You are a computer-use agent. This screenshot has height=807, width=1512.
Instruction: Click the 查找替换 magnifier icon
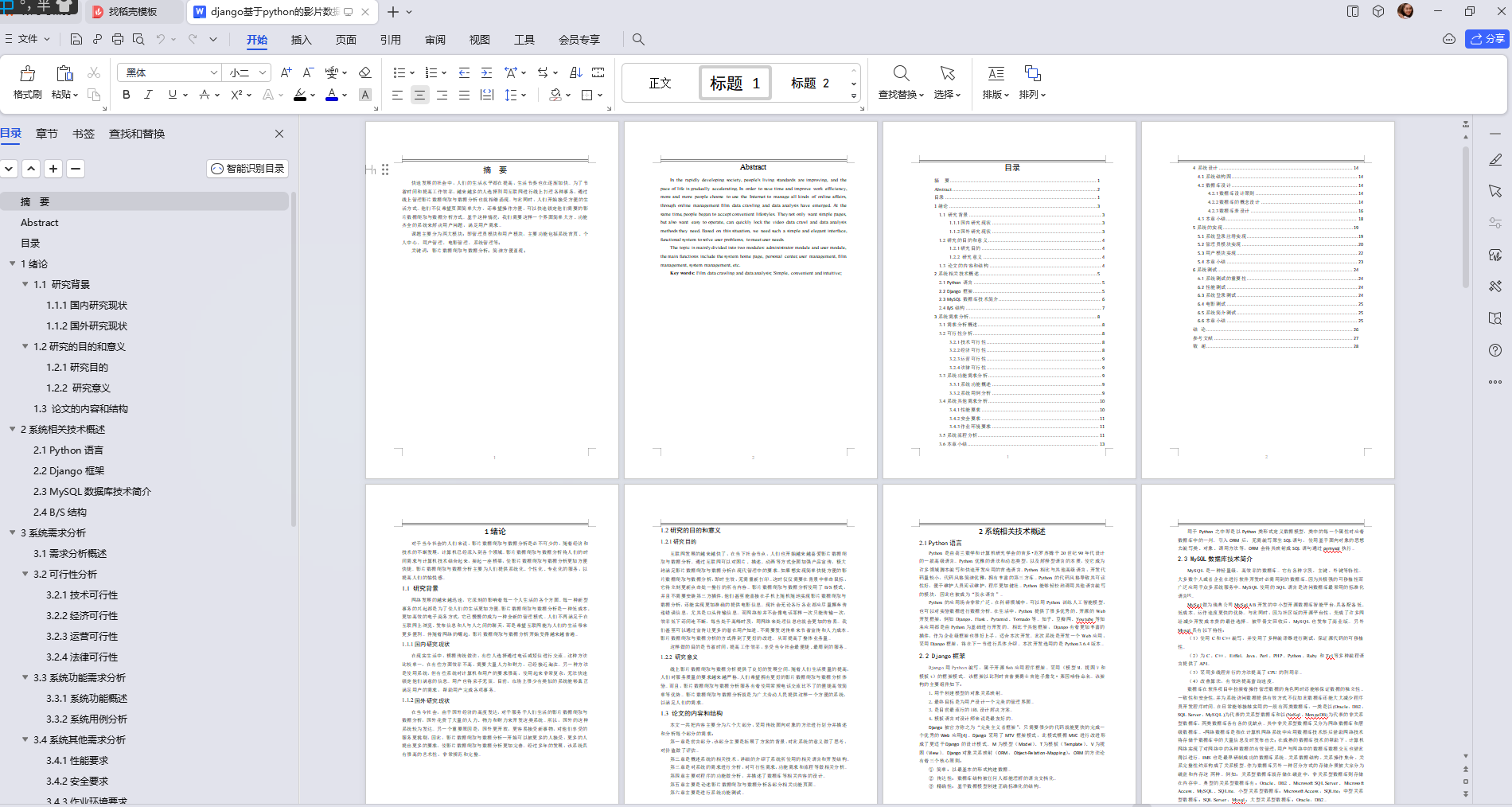[901, 73]
